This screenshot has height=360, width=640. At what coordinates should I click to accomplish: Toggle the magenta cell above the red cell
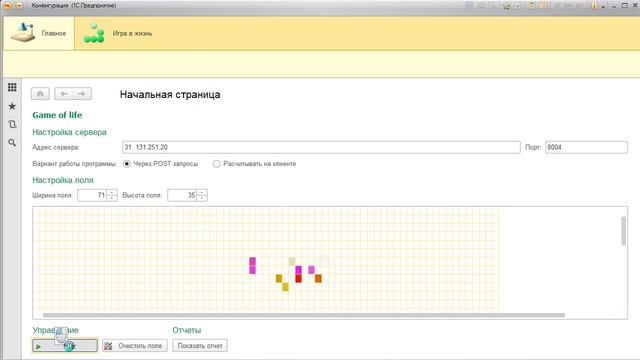click(298, 270)
